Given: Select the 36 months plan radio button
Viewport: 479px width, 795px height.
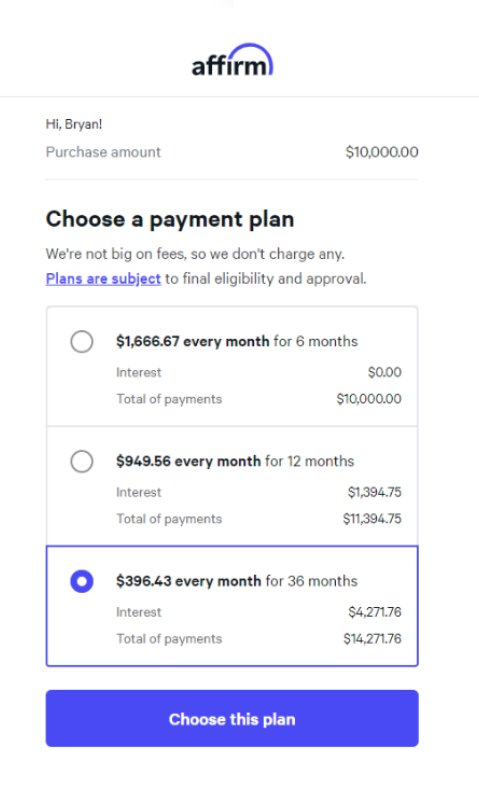Looking at the screenshot, I should pos(82,581).
